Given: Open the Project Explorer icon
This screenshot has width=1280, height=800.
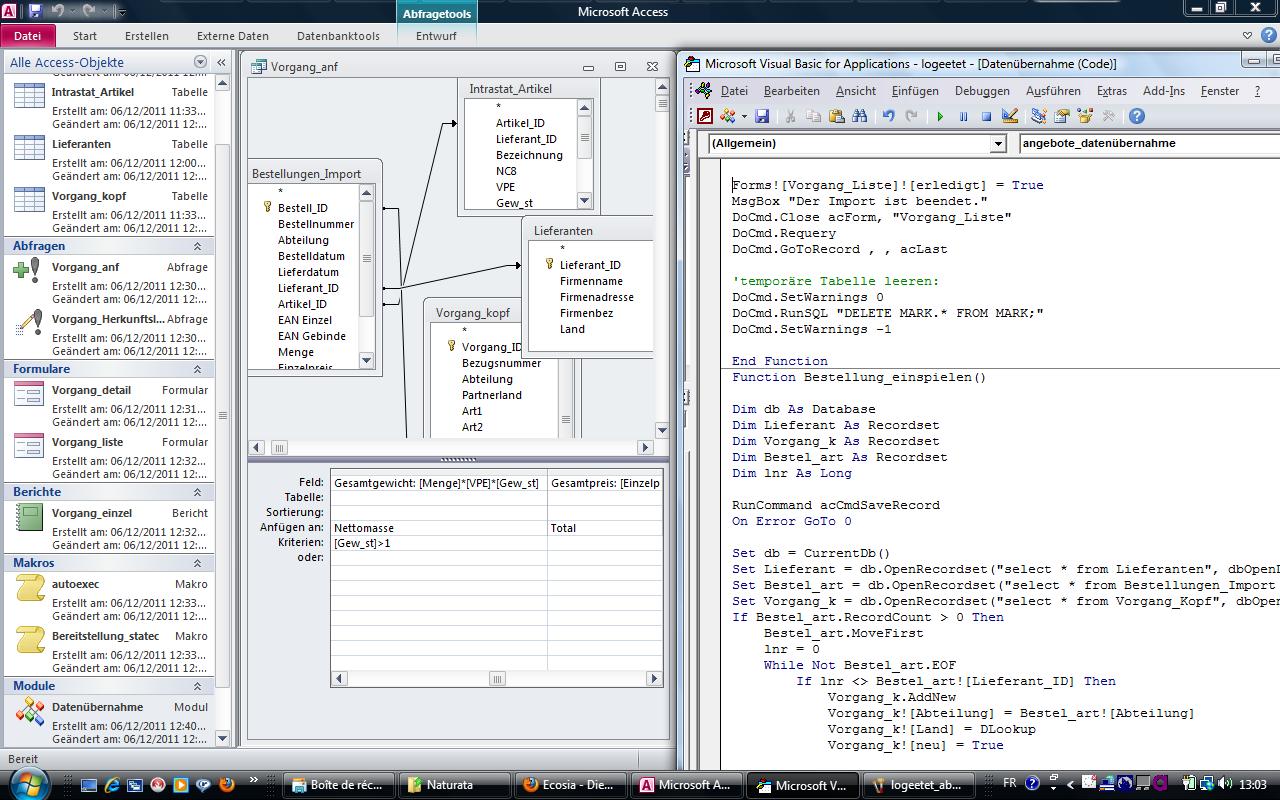Looking at the screenshot, I should point(1038,116).
